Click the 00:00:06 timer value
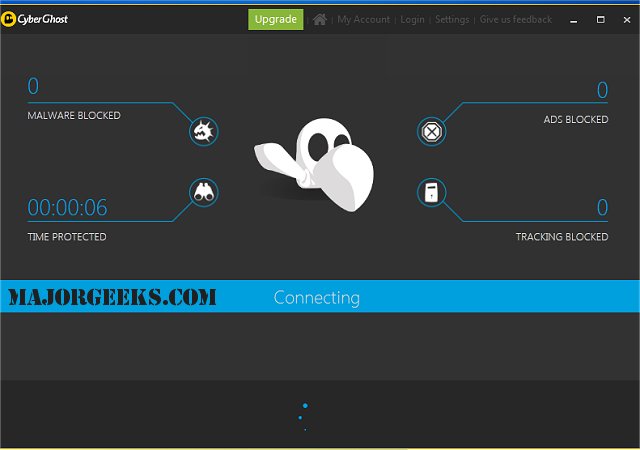This screenshot has height=450, width=640. 67,207
